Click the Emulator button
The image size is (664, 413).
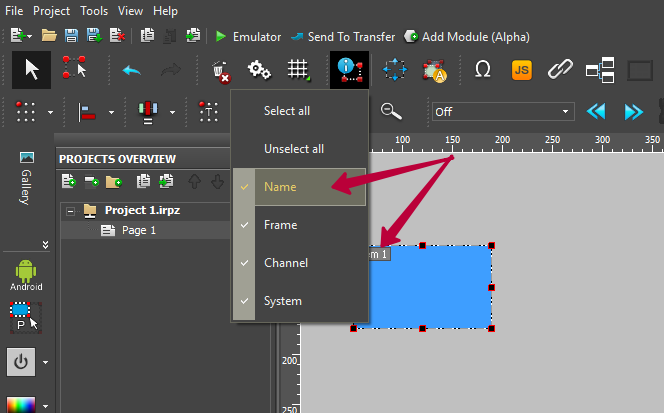coord(248,36)
